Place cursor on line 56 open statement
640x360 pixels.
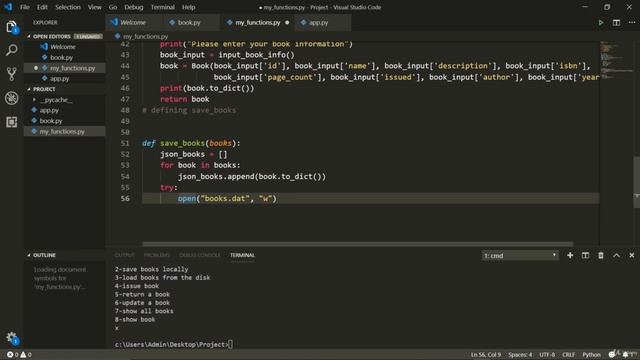click(x=227, y=198)
